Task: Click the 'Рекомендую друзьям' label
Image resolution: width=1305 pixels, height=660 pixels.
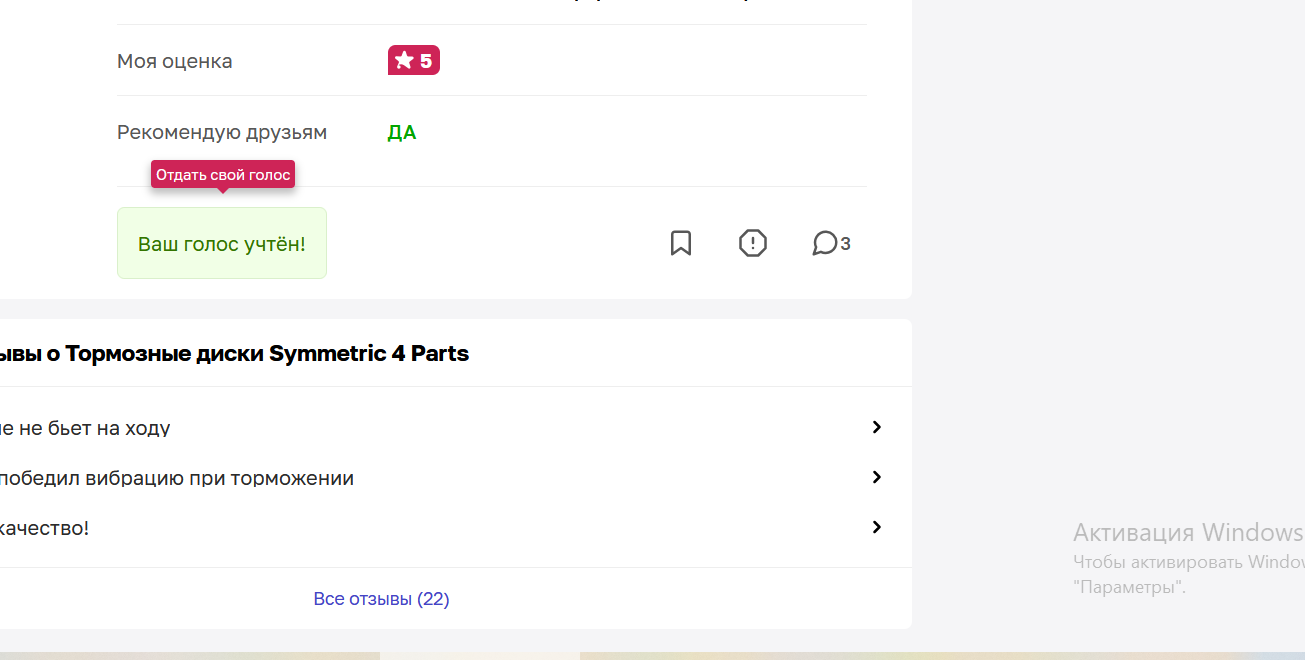Action: pyautogui.click(x=222, y=132)
